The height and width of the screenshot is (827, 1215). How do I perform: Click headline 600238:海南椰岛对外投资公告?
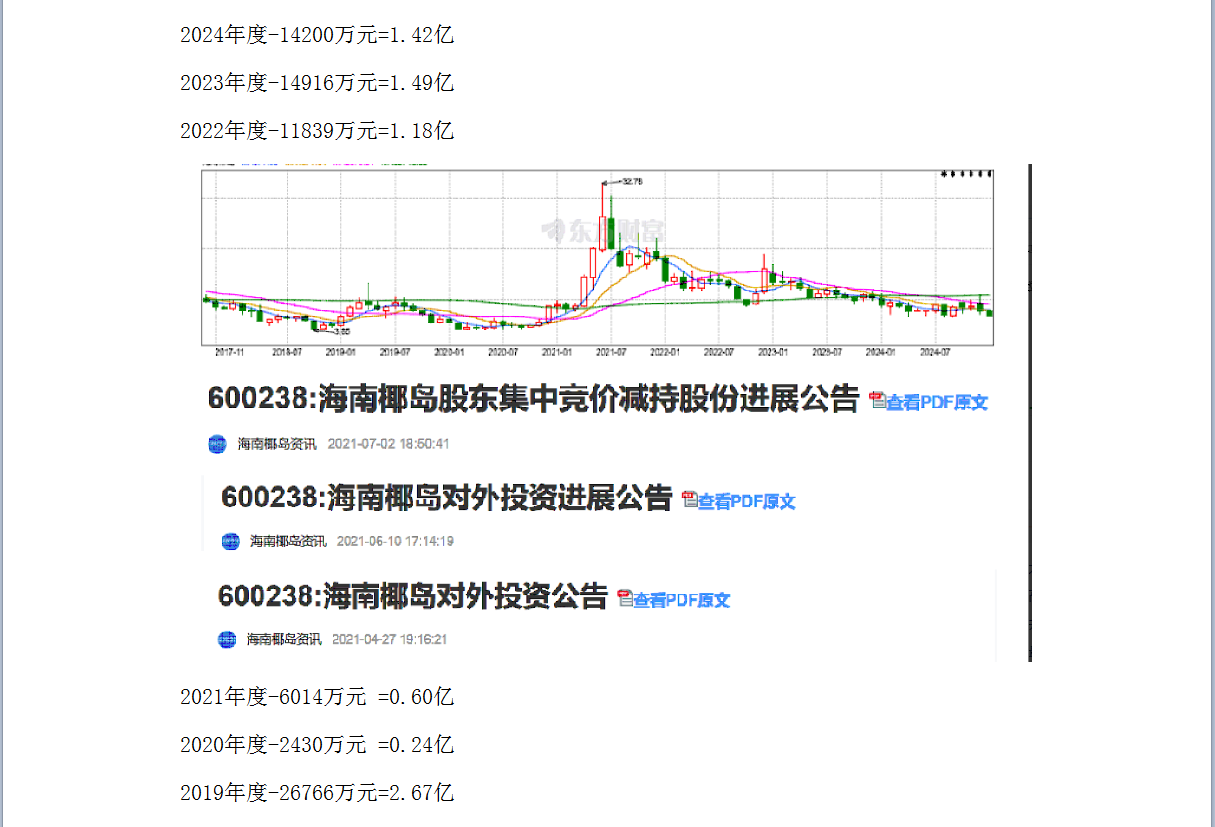pos(412,596)
